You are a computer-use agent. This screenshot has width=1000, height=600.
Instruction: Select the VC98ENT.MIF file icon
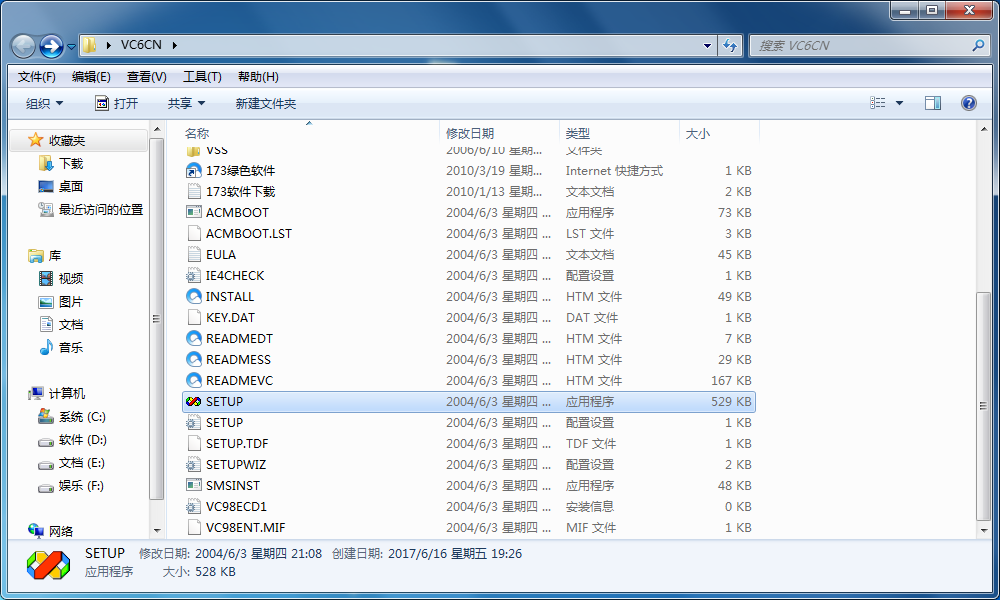193,528
